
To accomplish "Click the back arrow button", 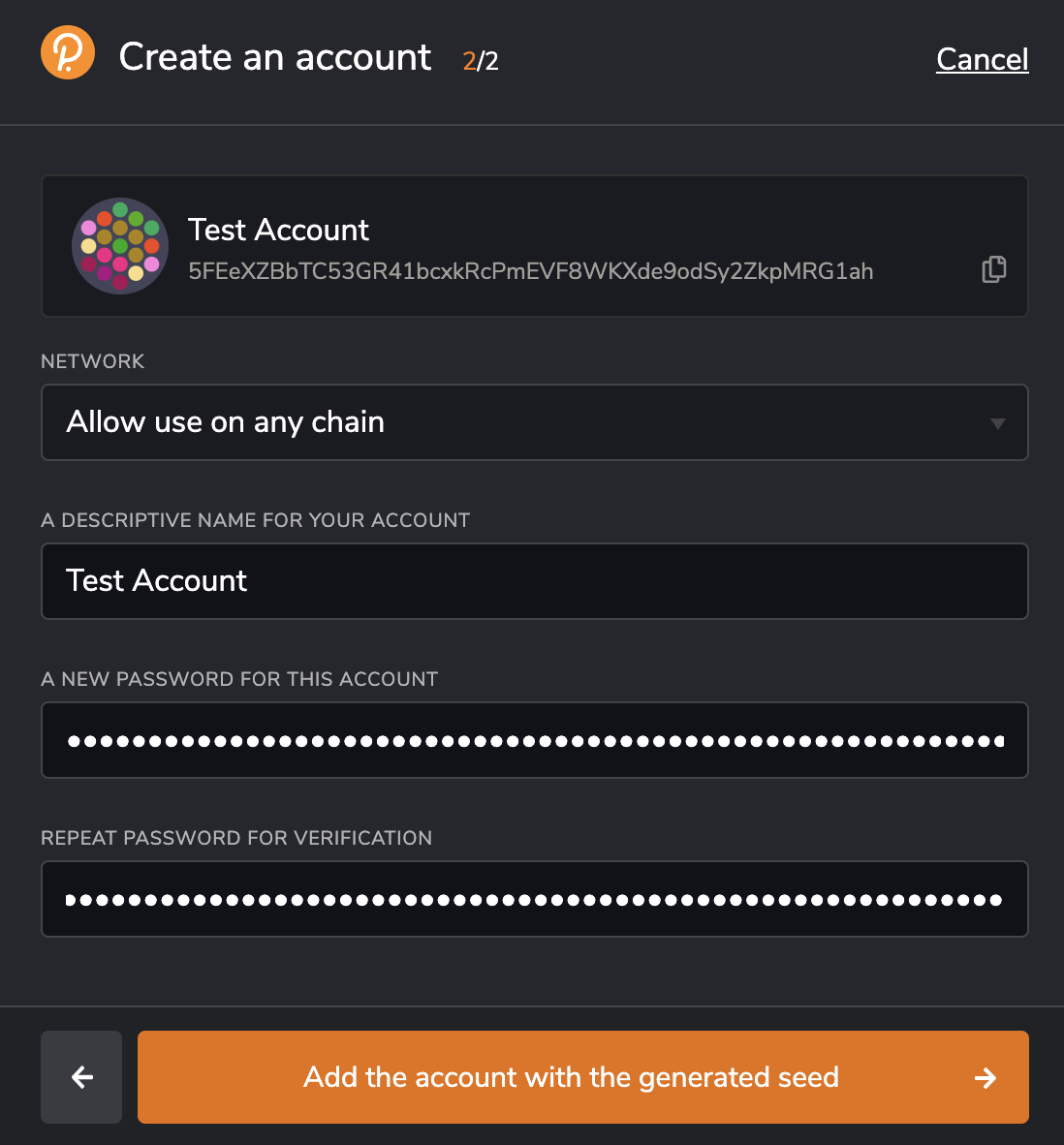I will coord(80,1077).
